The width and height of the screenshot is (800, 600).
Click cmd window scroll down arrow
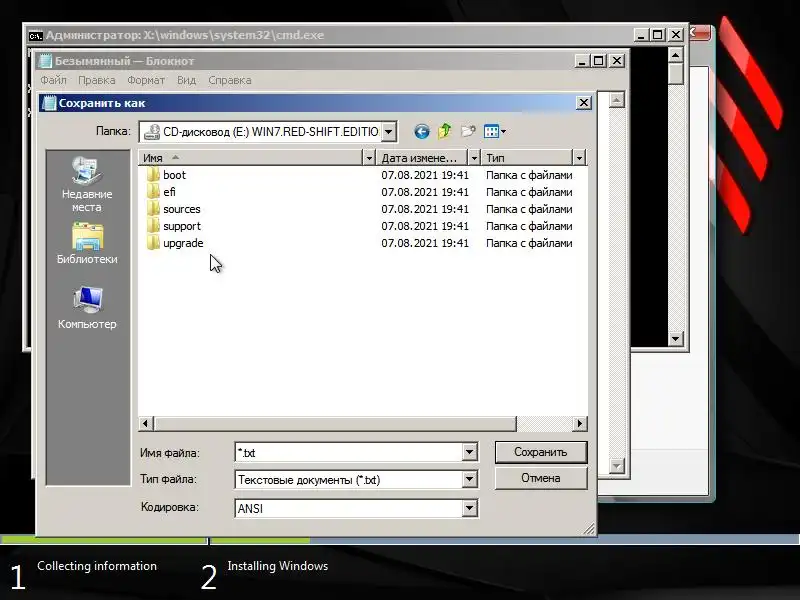click(x=676, y=338)
